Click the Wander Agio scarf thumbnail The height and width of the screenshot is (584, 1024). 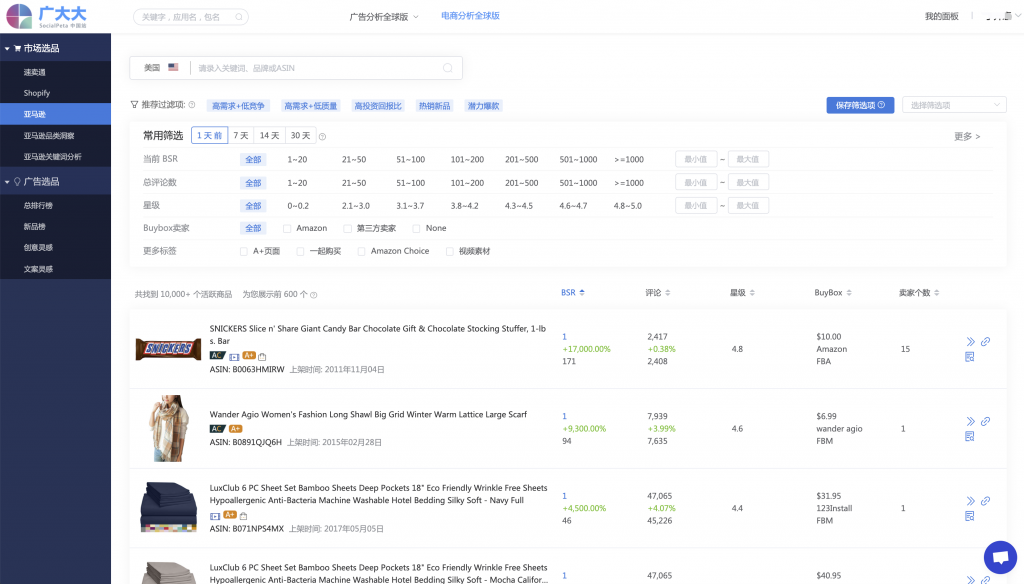pyautogui.click(x=168, y=429)
